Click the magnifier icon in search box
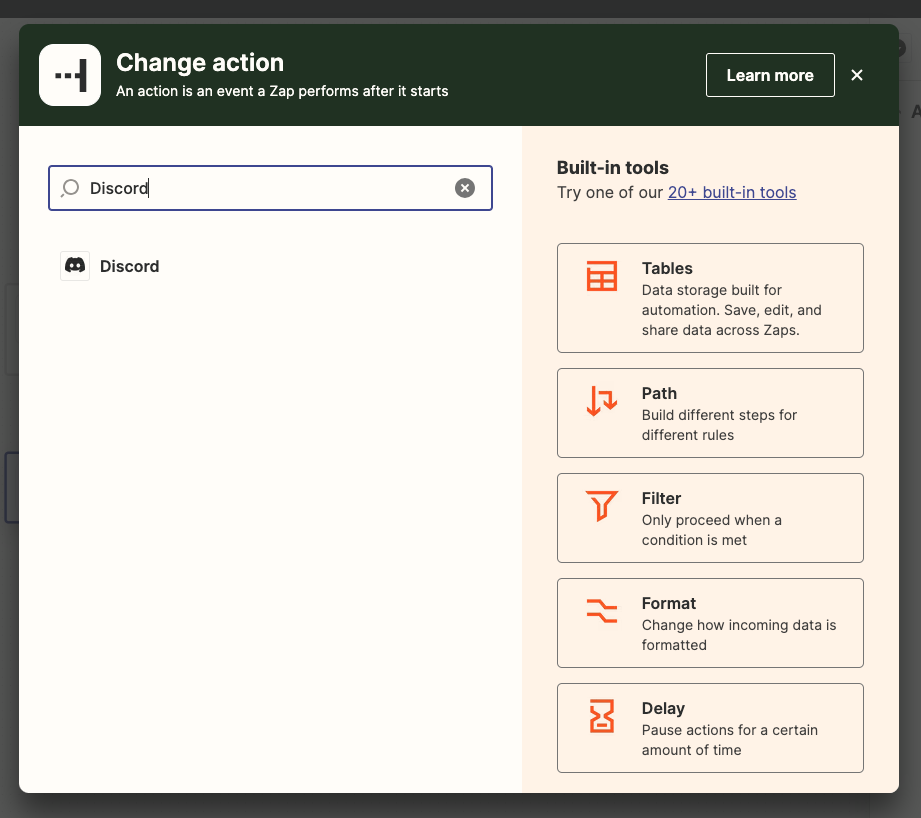This screenshot has width=921, height=818. pyautogui.click(x=70, y=188)
